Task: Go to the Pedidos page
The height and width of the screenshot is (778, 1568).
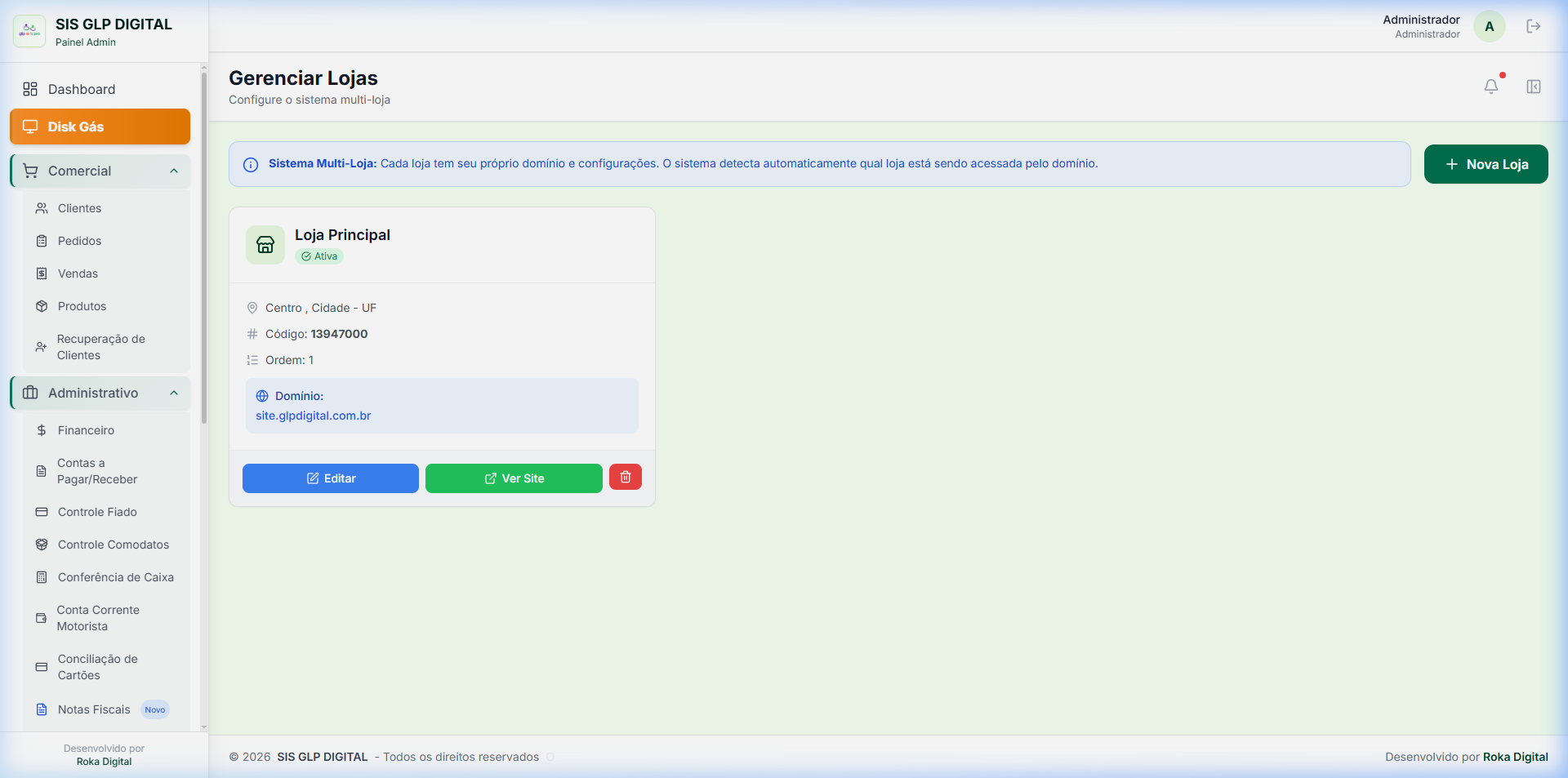Action: 79,241
